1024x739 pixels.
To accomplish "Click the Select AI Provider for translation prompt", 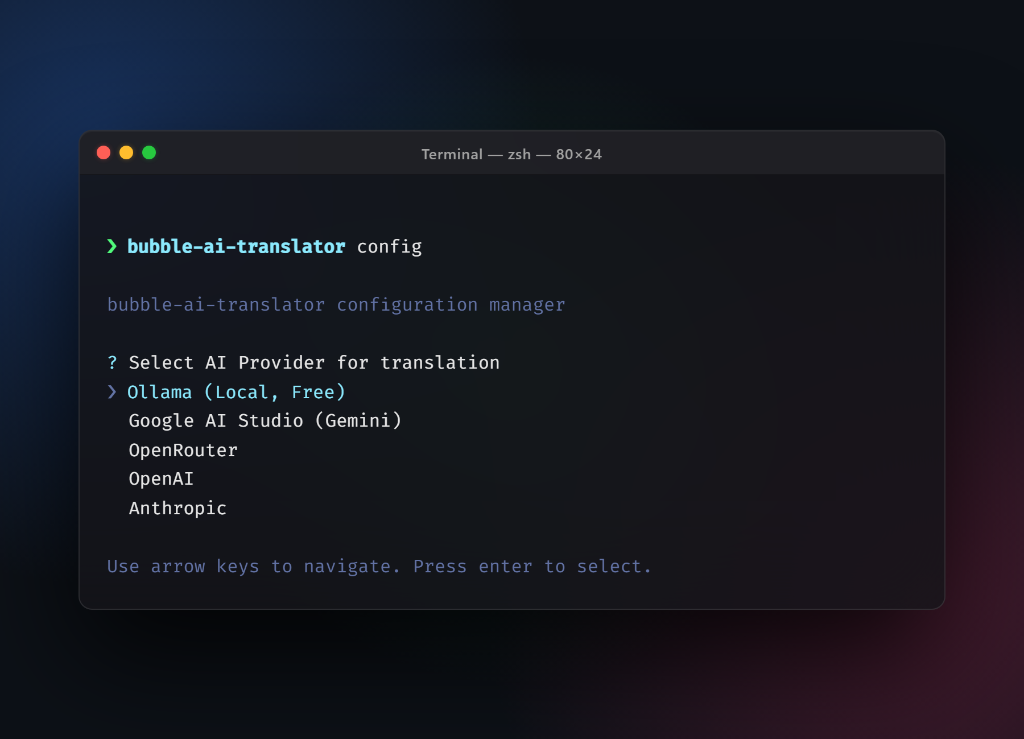I will 314,363.
